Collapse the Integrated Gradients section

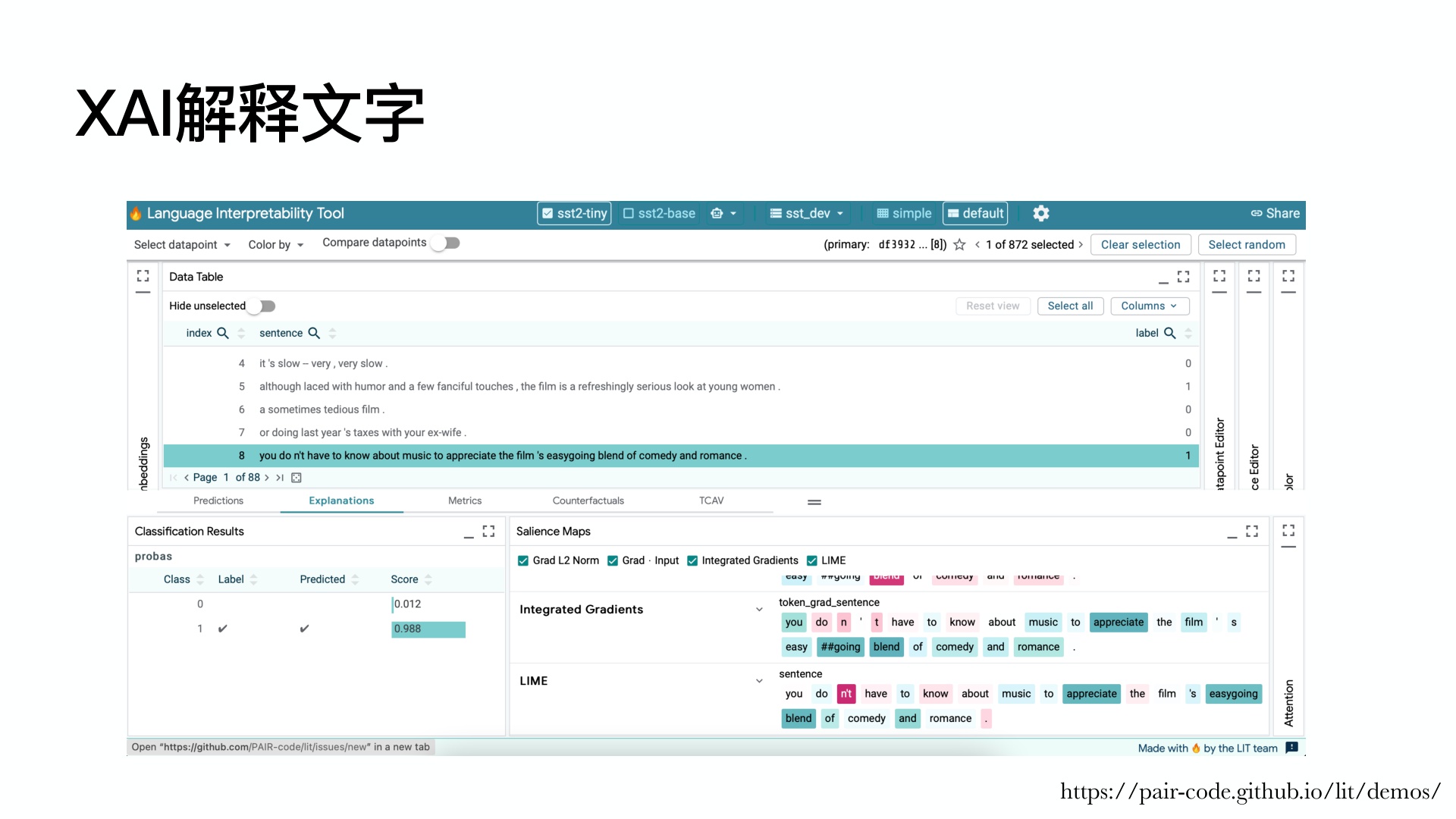[759, 610]
